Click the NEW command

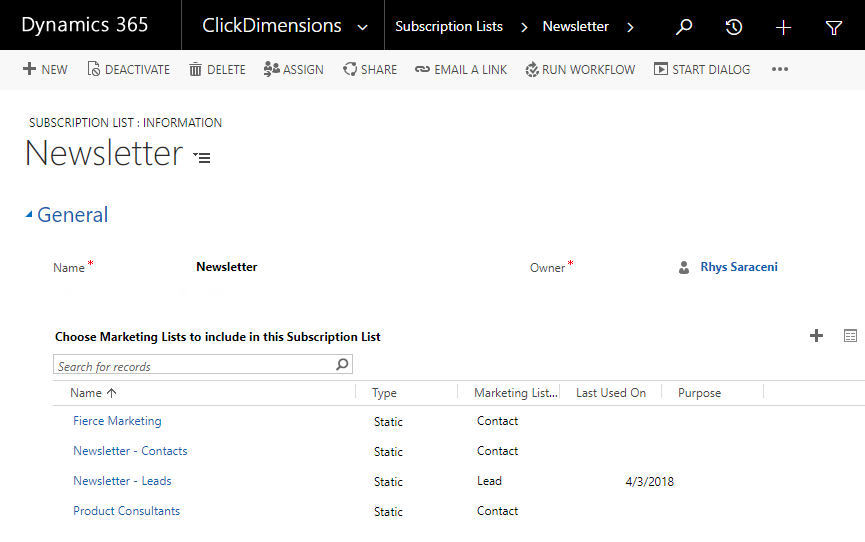[x=45, y=70]
